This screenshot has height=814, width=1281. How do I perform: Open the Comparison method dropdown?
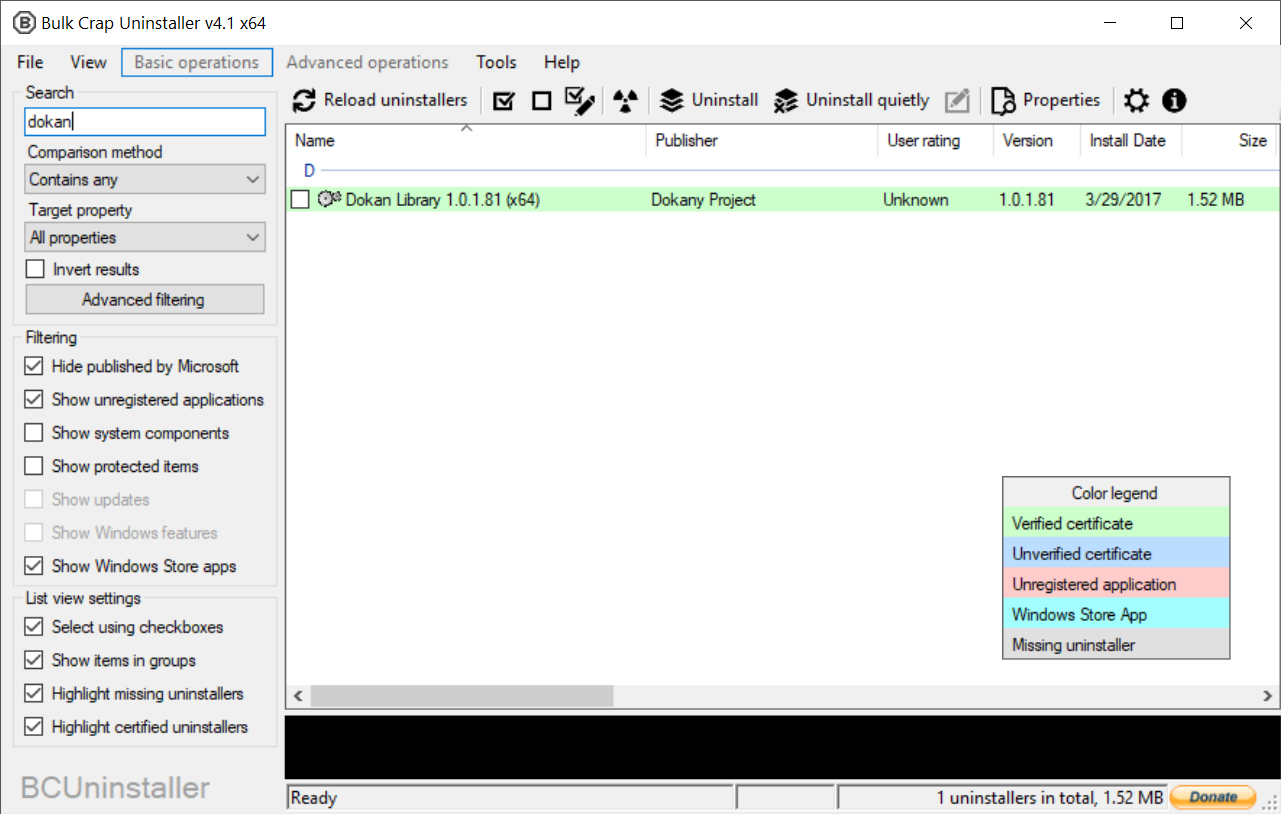coord(145,180)
